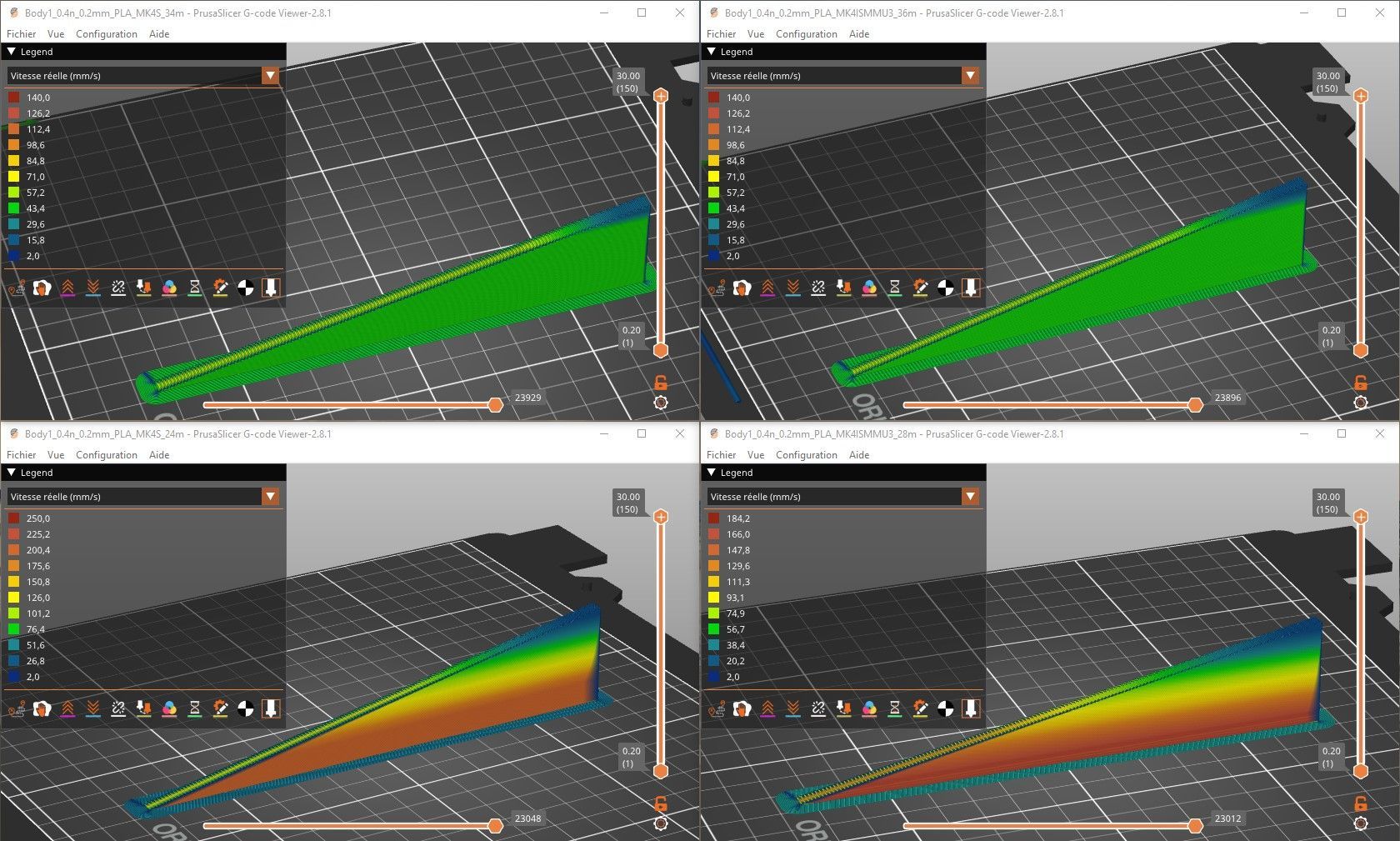Image resolution: width=1400 pixels, height=841 pixels.
Task: Click the retractions up-arrows icon in the MK4S_24m window
Action: coord(67,709)
